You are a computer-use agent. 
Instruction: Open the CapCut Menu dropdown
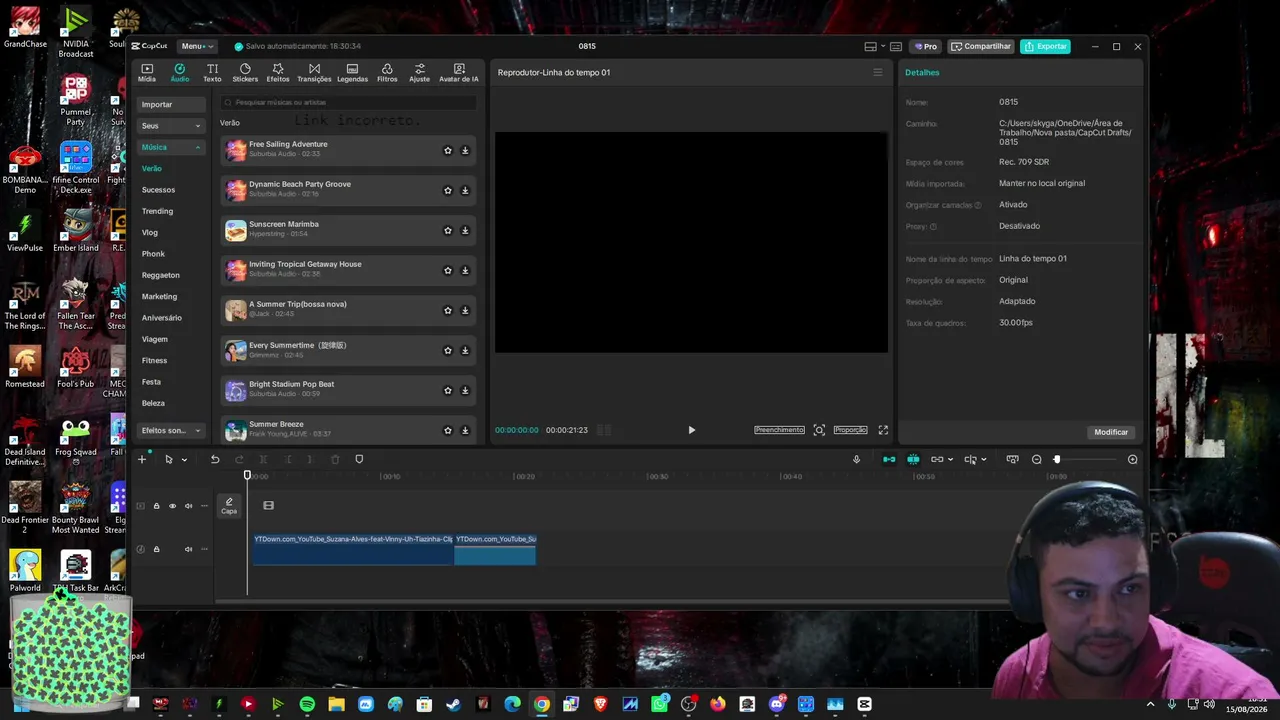coord(196,46)
